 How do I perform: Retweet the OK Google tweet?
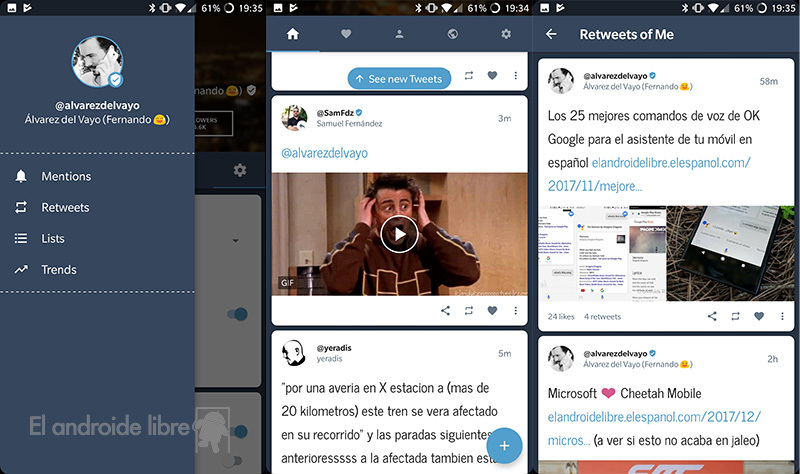pyautogui.click(x=735, y=316)
